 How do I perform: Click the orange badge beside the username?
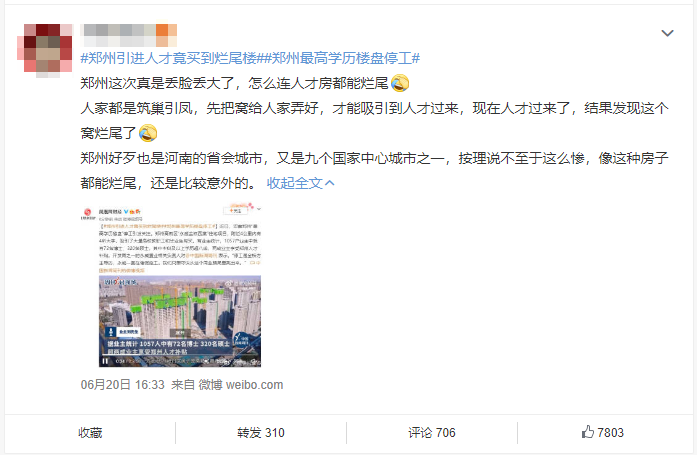pos(166,36)
